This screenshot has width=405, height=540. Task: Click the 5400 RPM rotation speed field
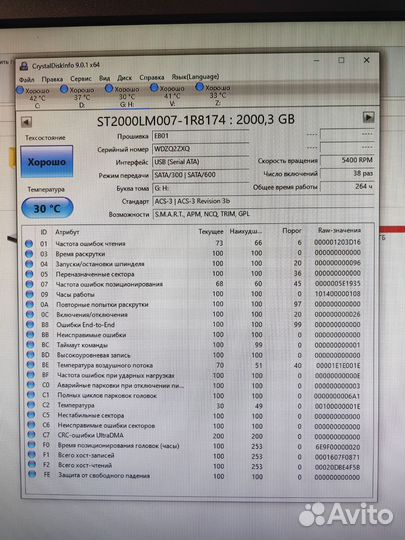click(347, 160)
